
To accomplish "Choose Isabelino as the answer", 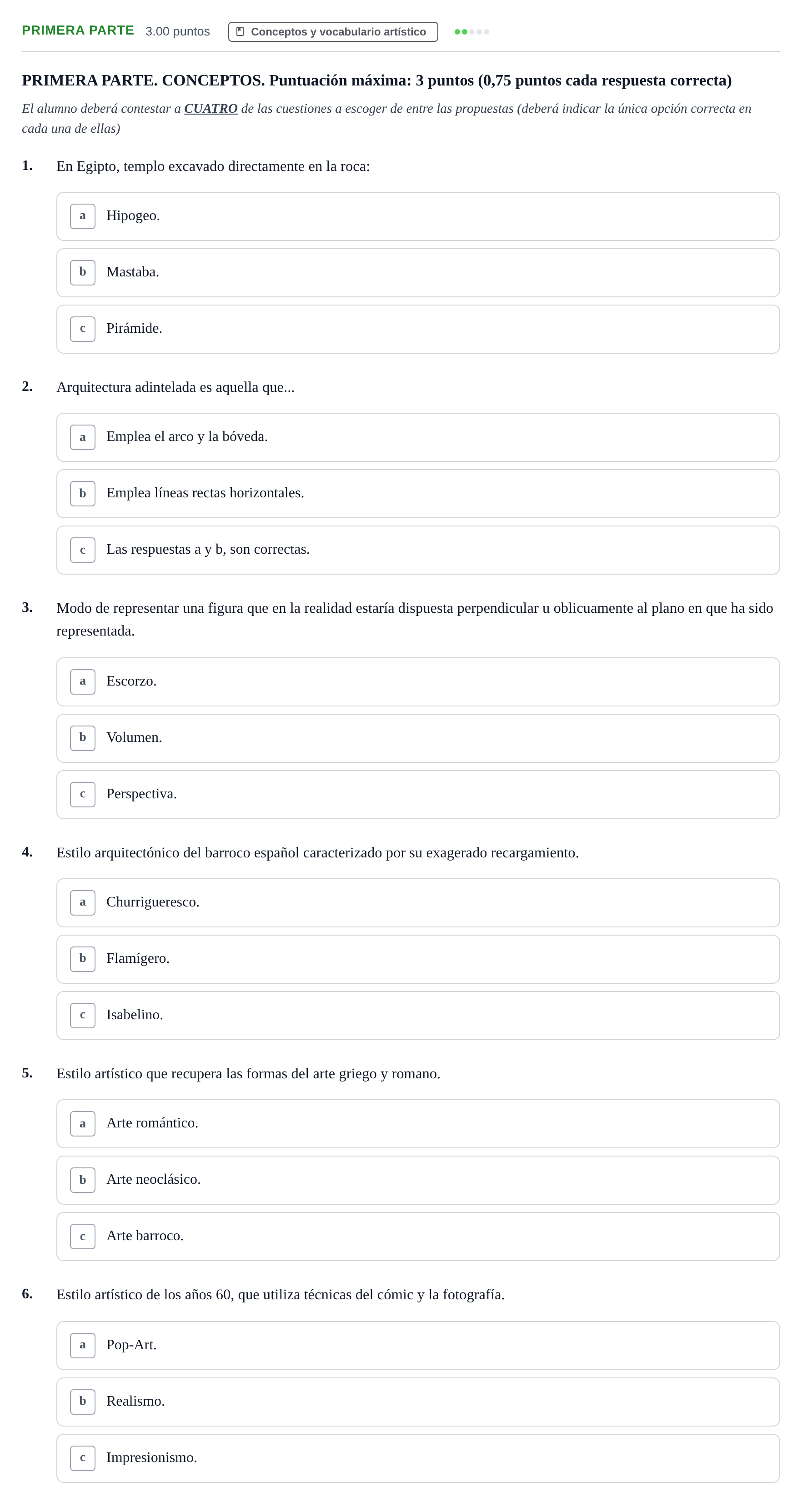I will pos(418,1016).
